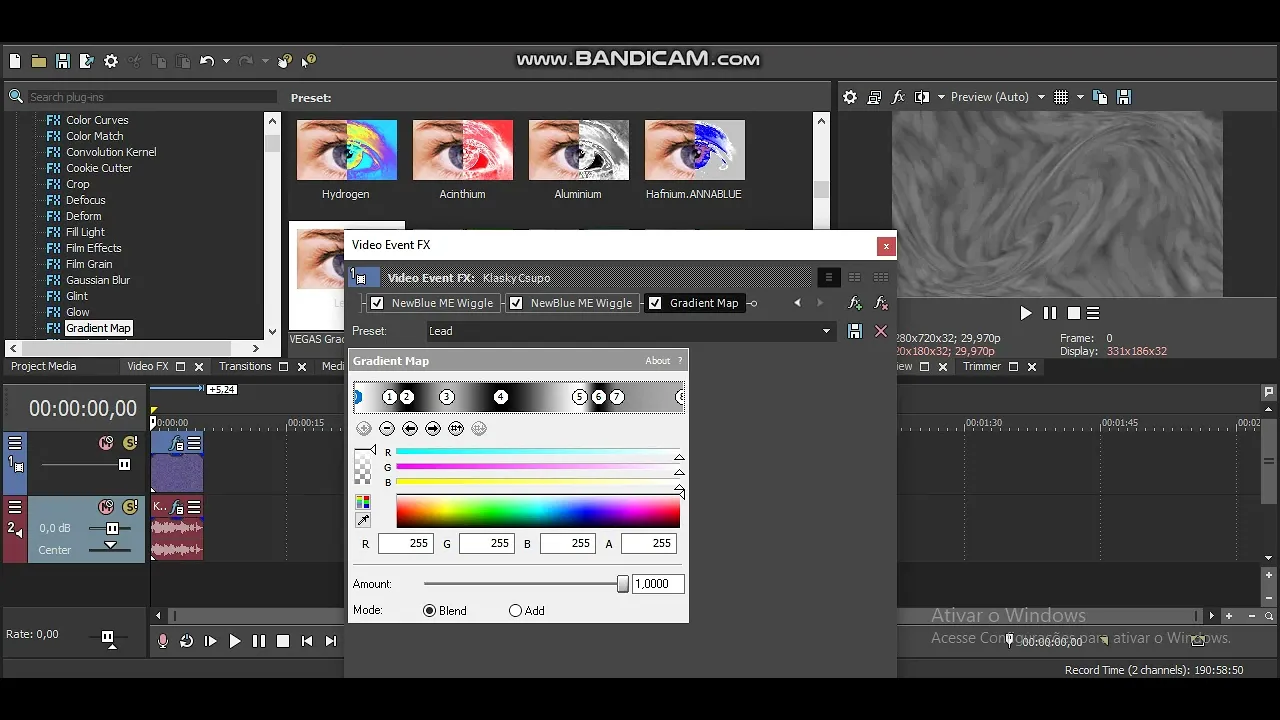Mute audio track 2
Image resolution: width=1280 pixels, height=720 pixels.
pos(106,507)
